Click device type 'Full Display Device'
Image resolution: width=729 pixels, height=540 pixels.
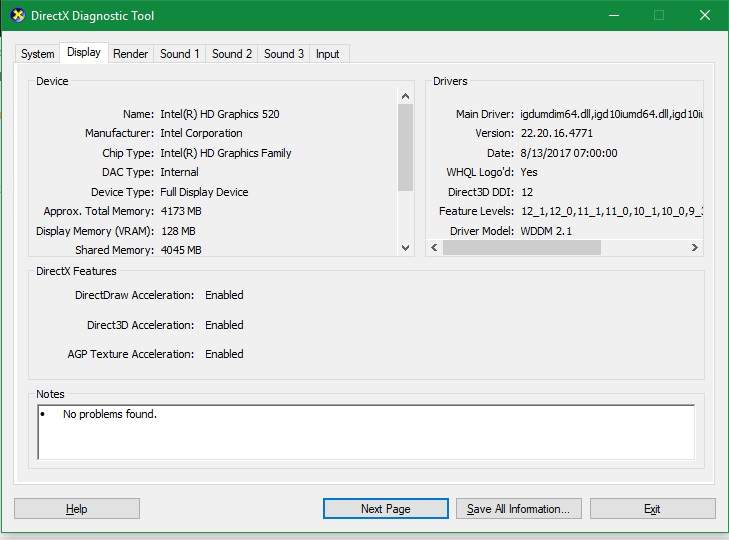click(204, 192)
